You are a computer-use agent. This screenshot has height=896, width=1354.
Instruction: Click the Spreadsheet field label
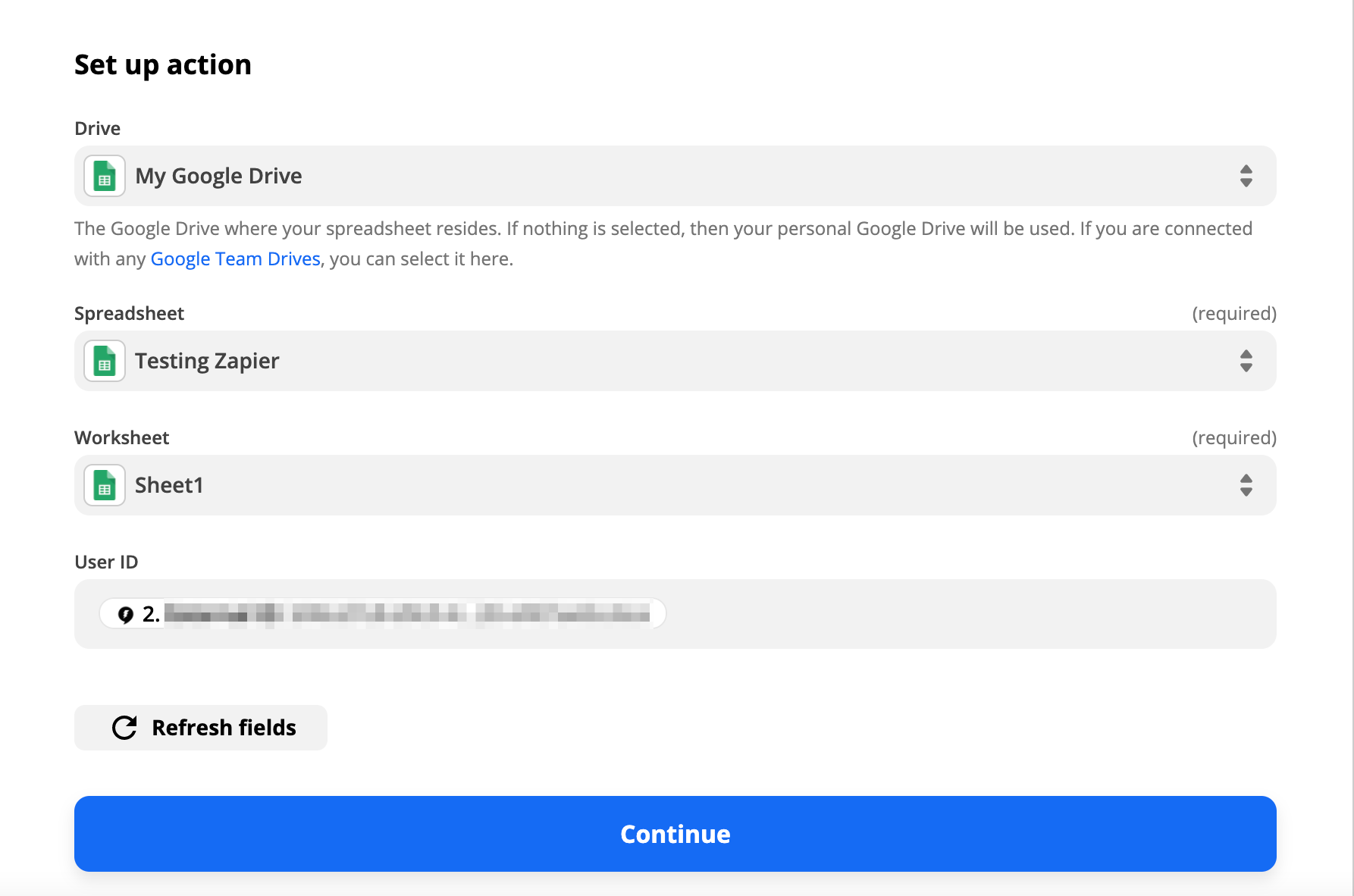(x=129, y=314)
